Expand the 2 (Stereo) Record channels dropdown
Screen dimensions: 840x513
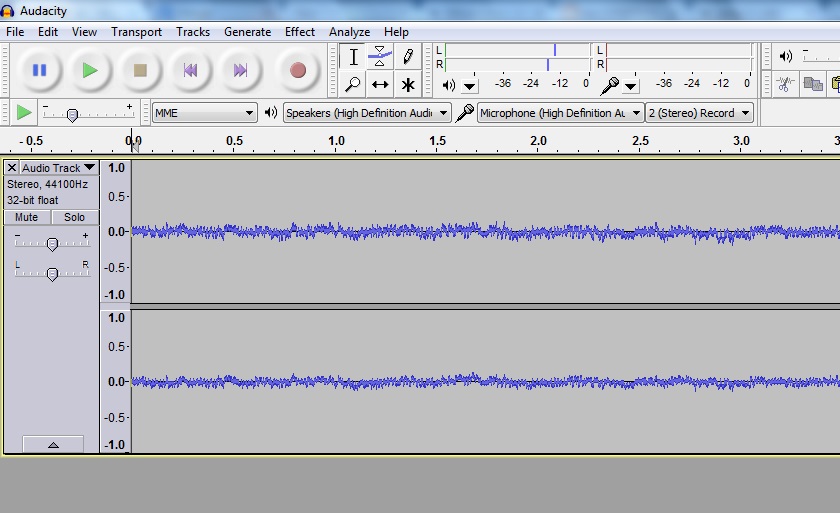699,113
